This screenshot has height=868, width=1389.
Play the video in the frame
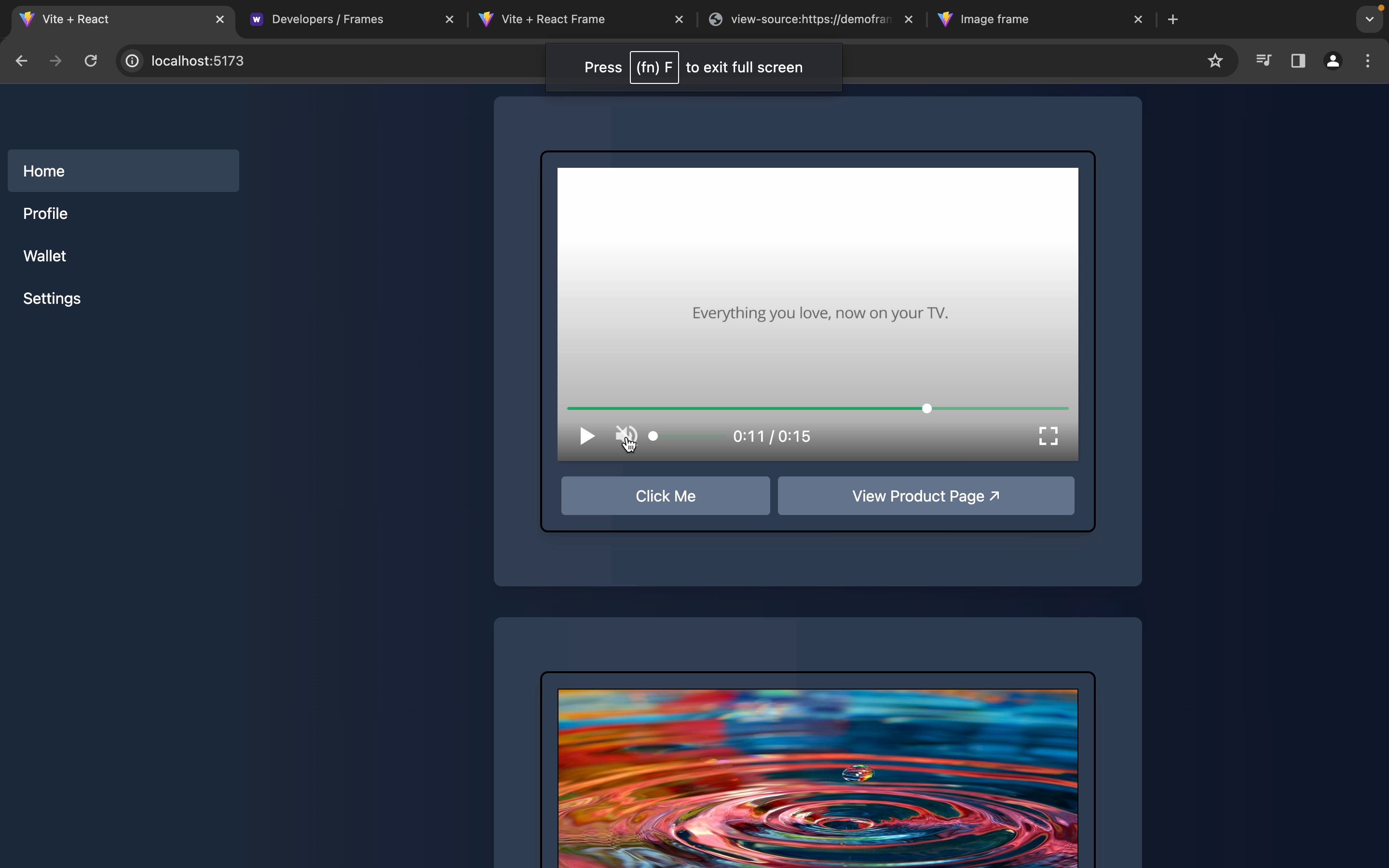point(586,436)
